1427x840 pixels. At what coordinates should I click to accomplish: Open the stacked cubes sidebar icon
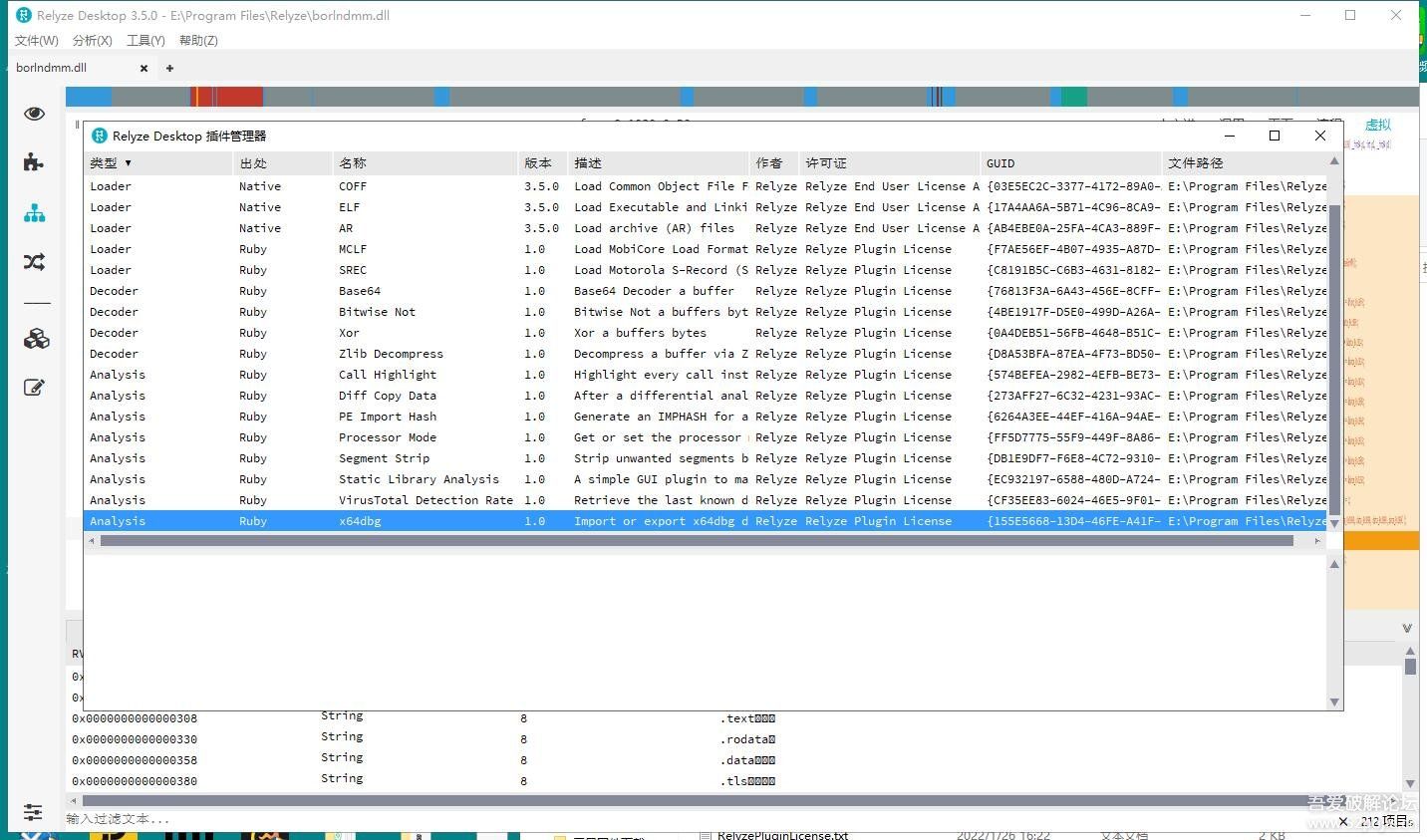point(36,339)
